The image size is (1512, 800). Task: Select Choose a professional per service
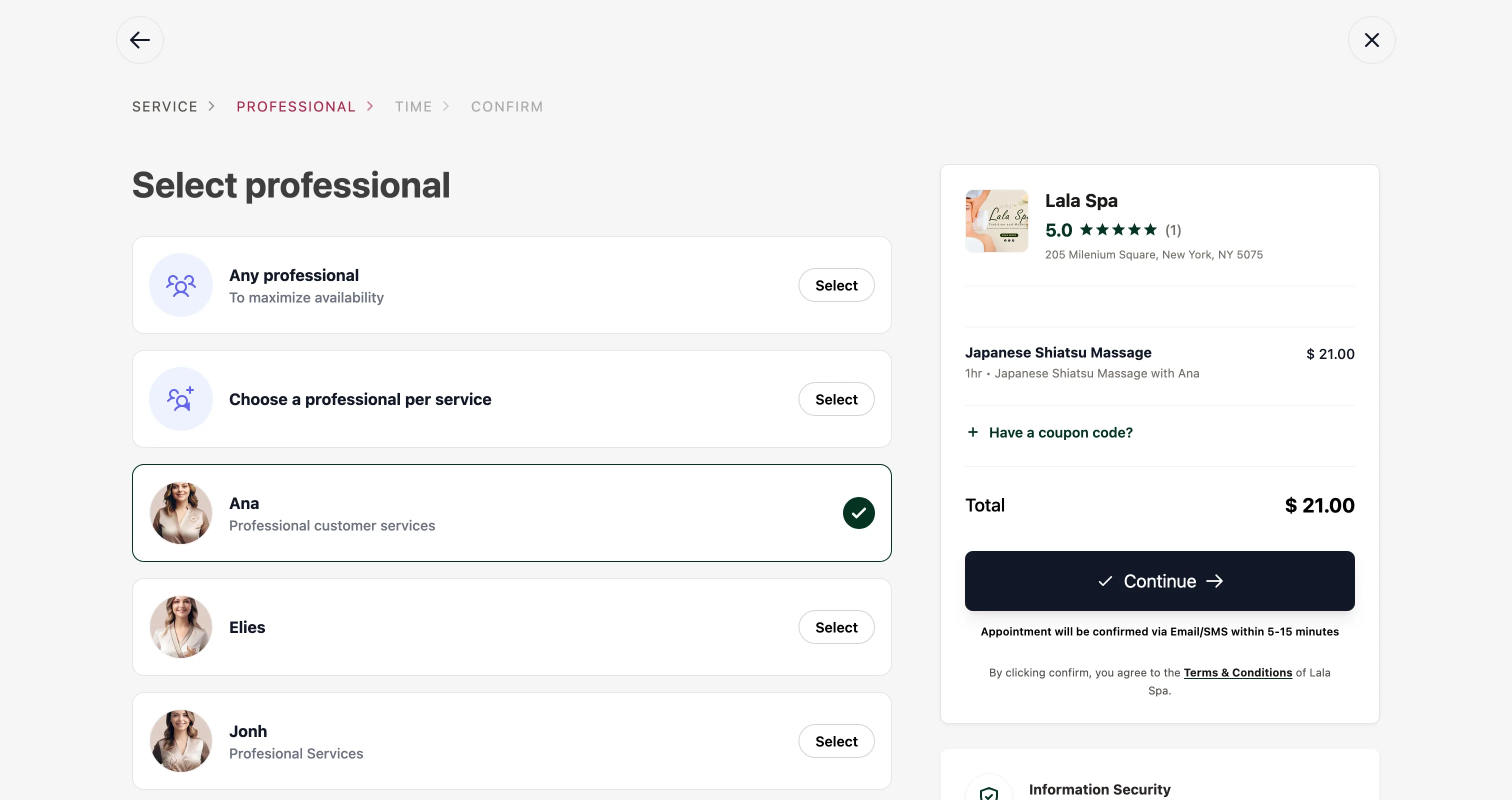(x=836, y=399)
